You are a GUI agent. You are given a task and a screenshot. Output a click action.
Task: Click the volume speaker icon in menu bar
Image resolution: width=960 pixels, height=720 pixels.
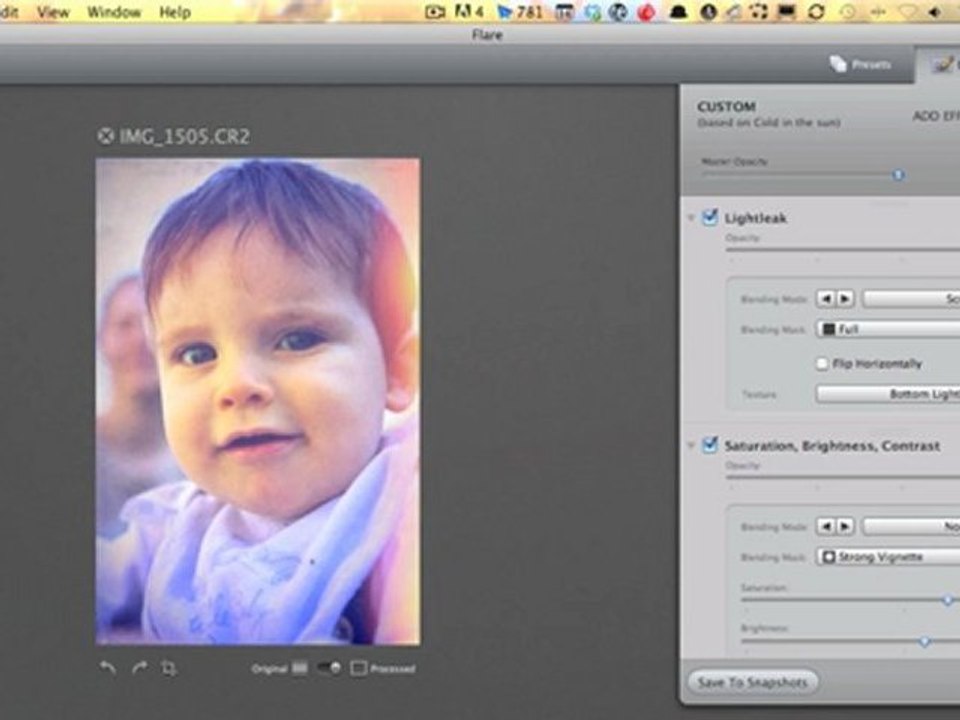tap(935, 12)
